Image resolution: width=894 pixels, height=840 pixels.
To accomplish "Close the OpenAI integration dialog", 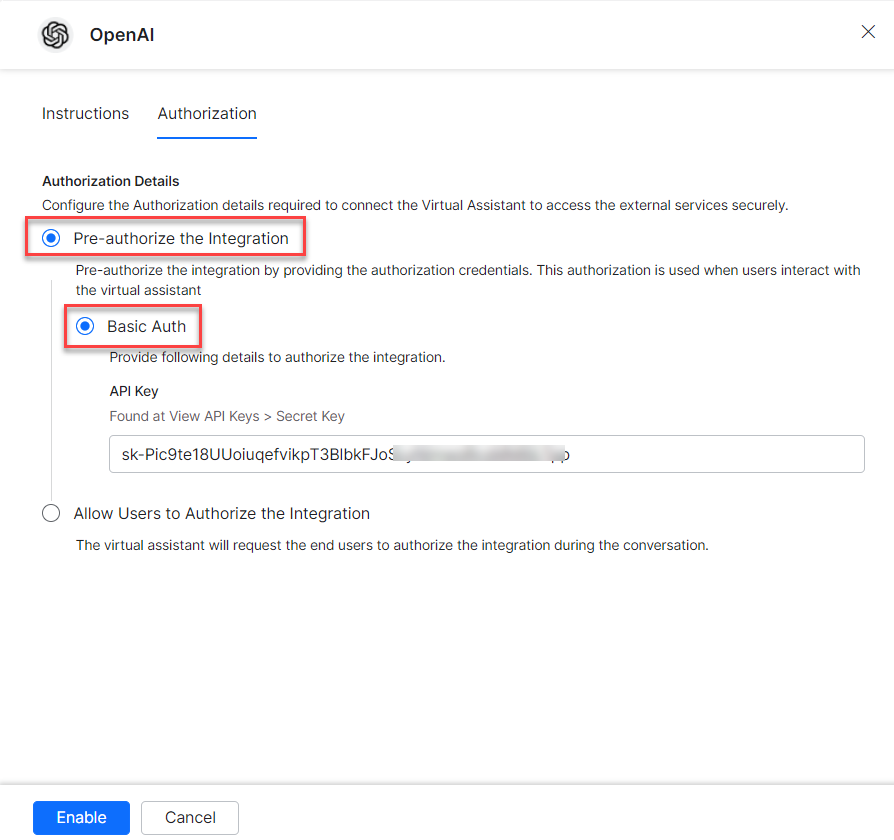I will pyautogui.click(x=868, y=32).
